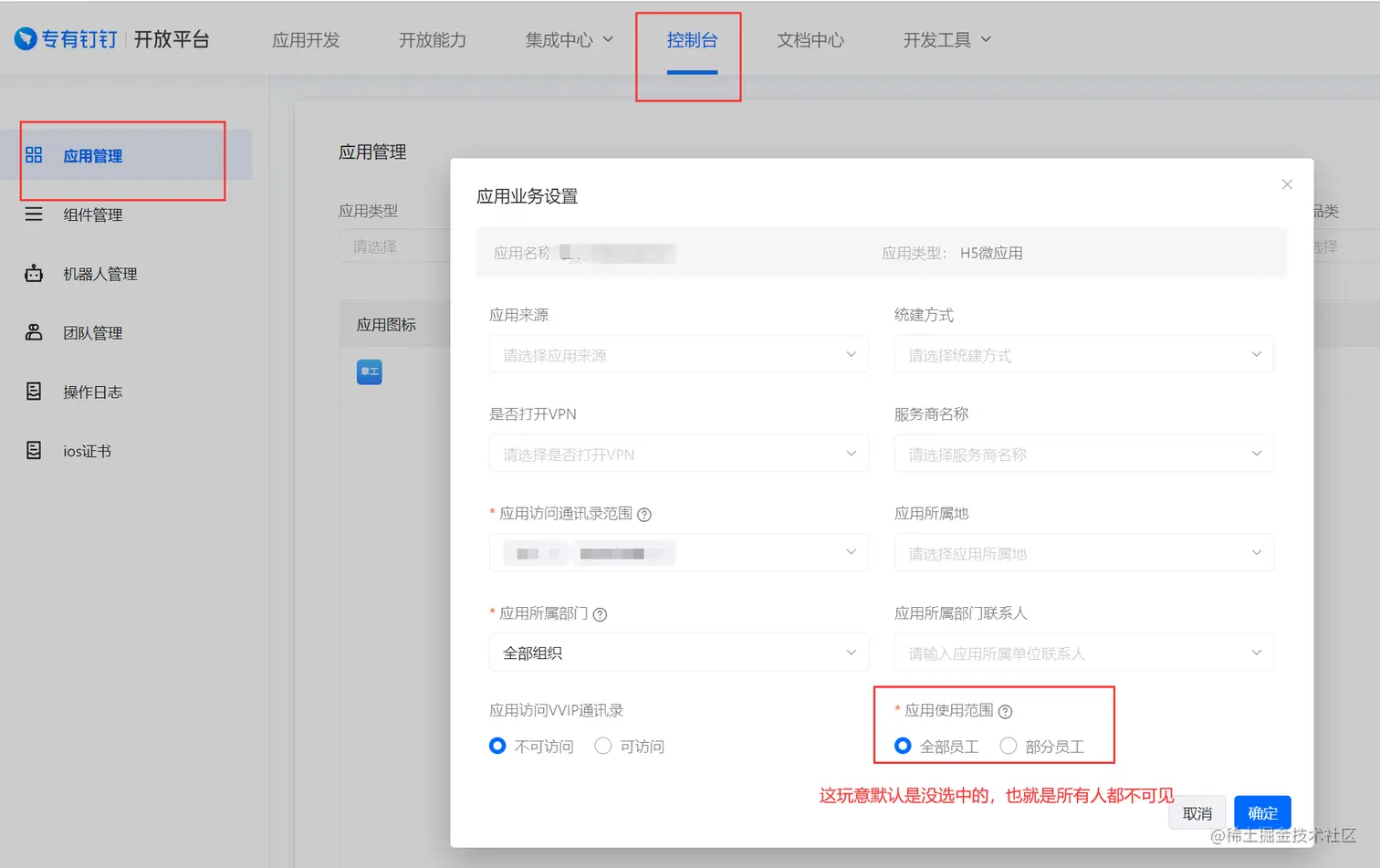Open the 应用来源 dropdown
This screenshot has height=868, width=1380.
pyautogui.click(x=679, y=354)
